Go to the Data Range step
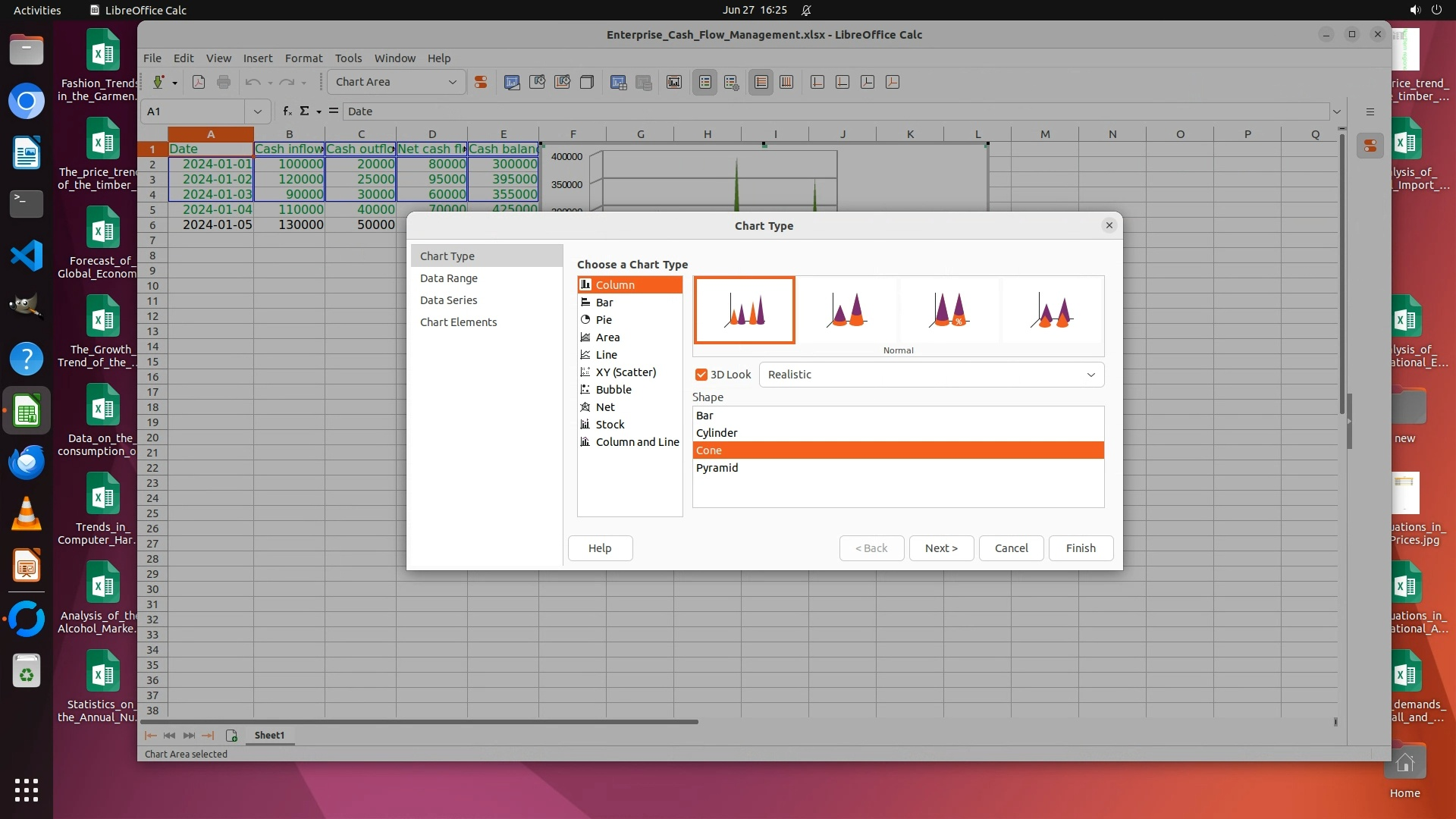Screen dimensions: 1456x819 click(448, 278)
